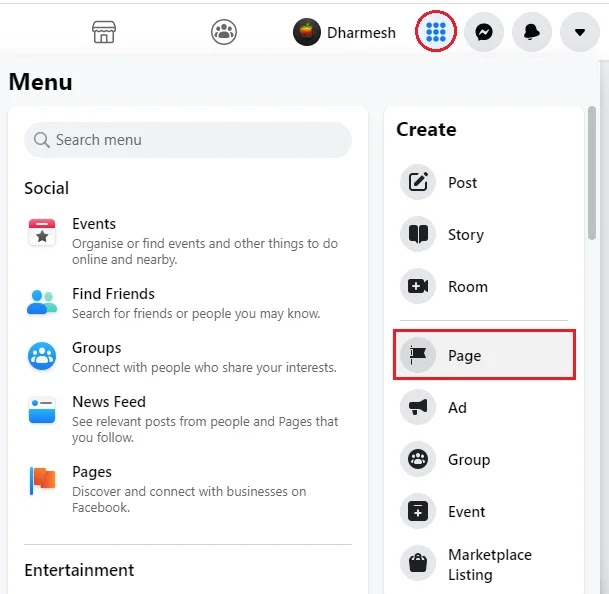Click the Story book icon
Screen dimensions: 609x594
418,234
